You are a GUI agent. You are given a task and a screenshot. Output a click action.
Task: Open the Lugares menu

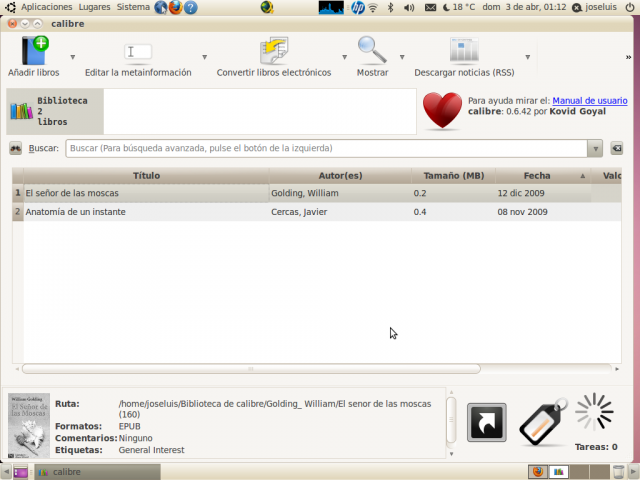[x=94, y=7]
